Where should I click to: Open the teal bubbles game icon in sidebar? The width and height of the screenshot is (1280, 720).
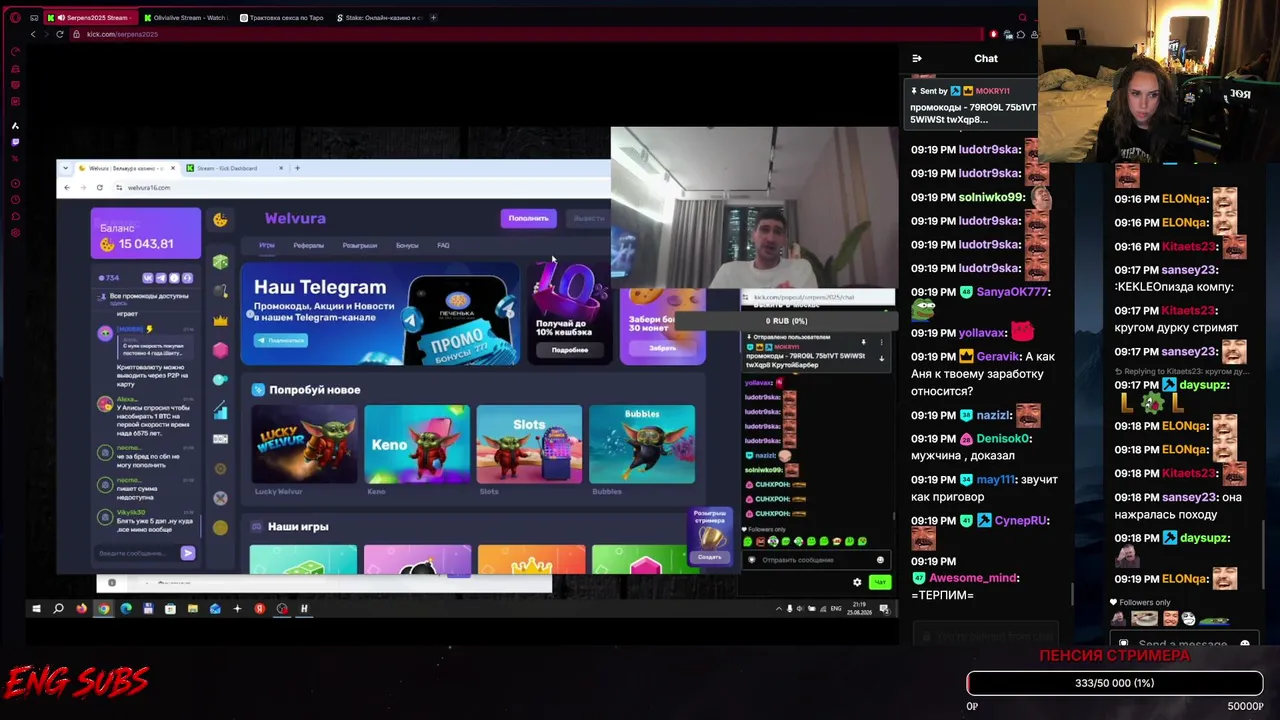(x=220, y=380)
